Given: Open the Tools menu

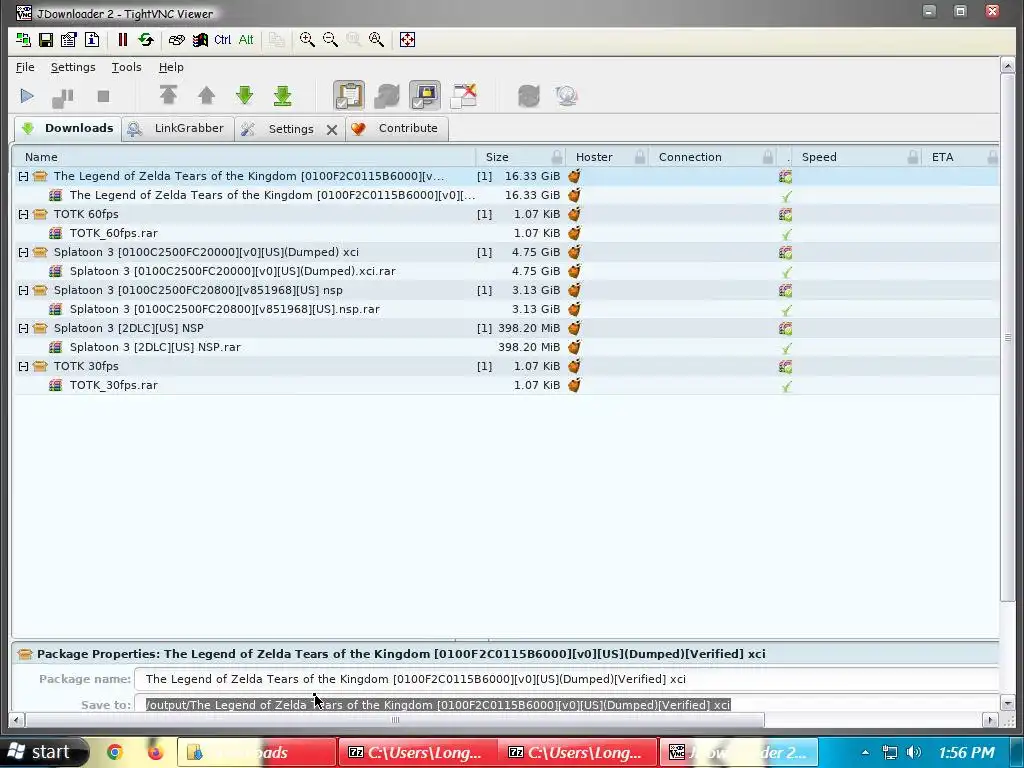Looking at the screenshot, I should (x=127, y=67).
